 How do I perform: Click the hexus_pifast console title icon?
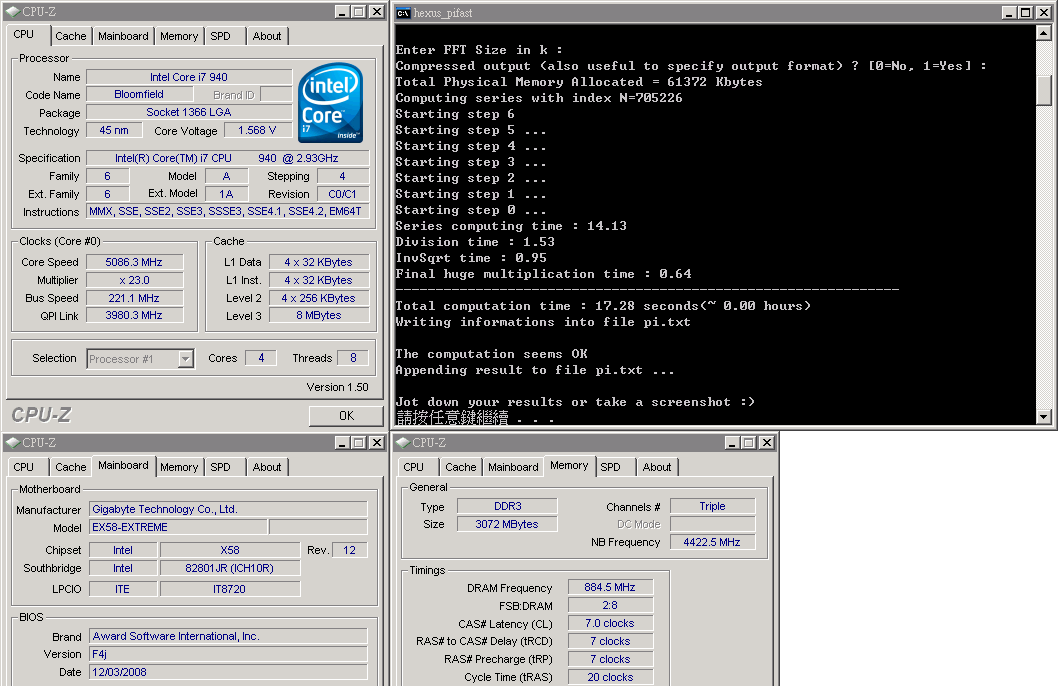(403, 13)
